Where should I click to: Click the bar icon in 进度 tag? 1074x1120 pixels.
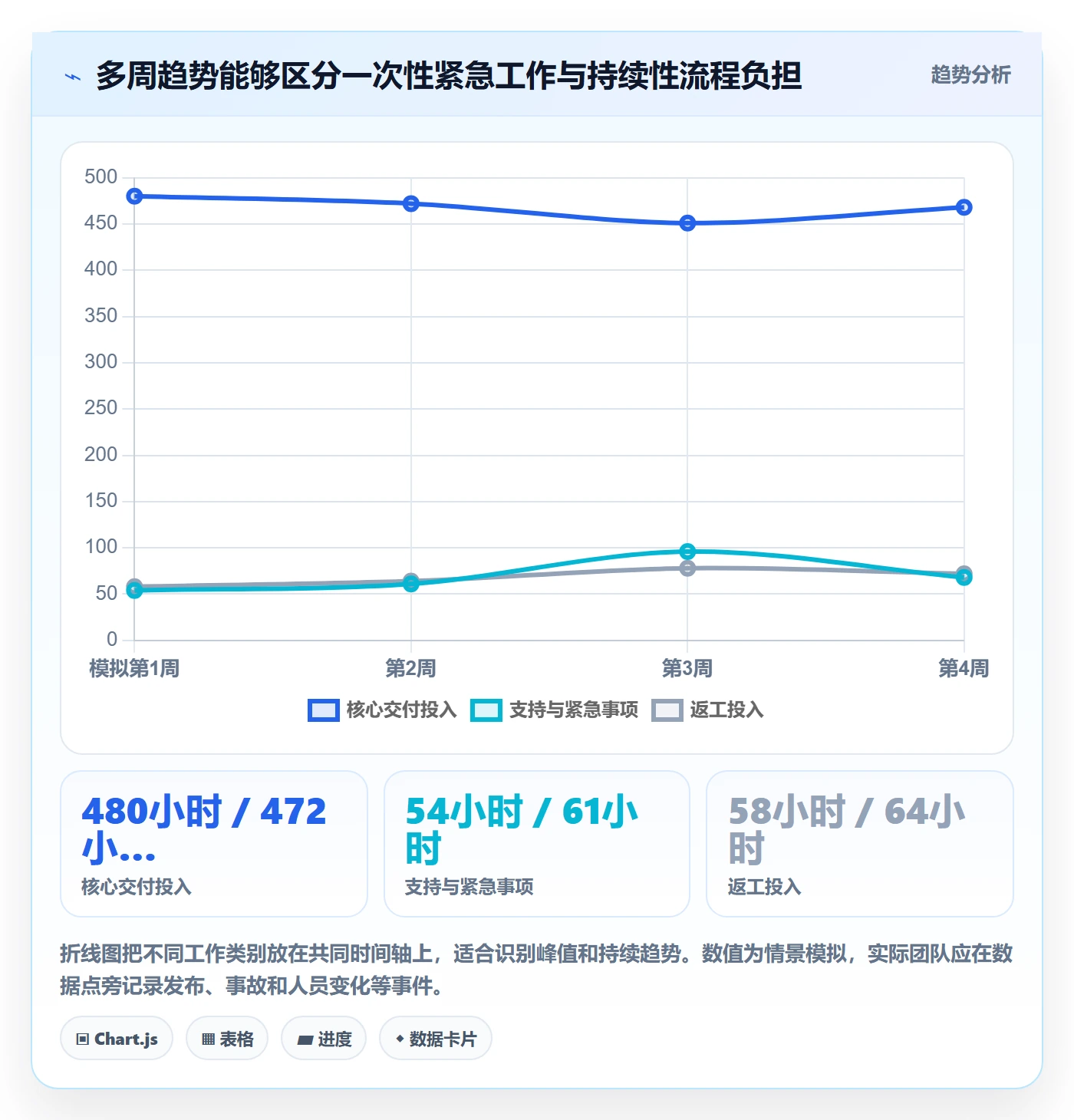(x=305, y=1040)
